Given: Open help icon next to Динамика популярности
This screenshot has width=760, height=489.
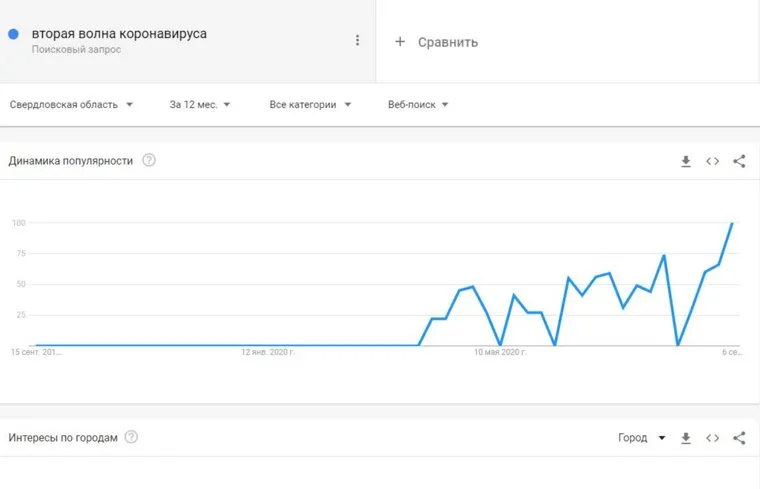Looking at the screenshot, I should 149,160.
